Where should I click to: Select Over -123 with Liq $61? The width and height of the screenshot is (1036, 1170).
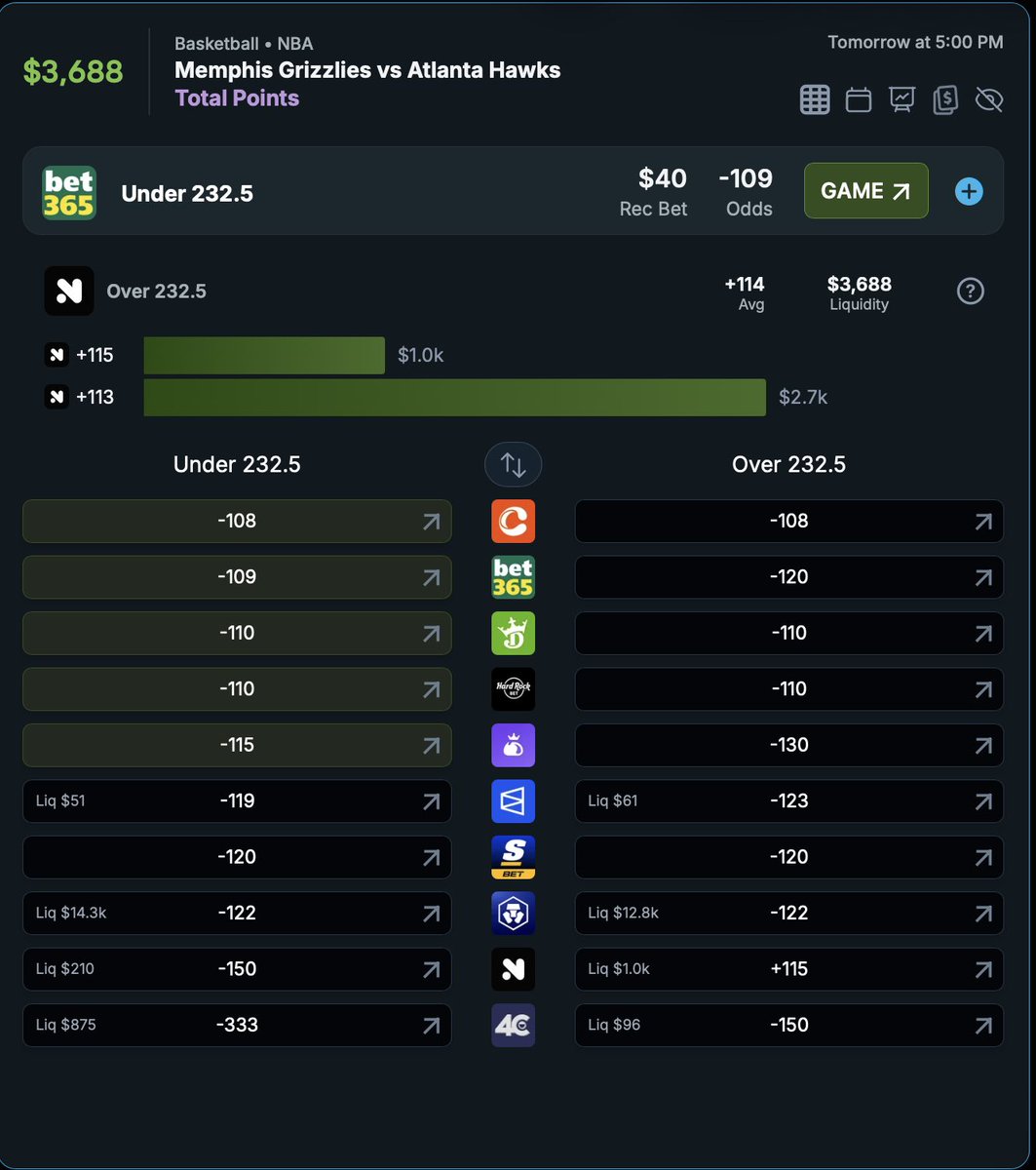click(x=789, y=801)
